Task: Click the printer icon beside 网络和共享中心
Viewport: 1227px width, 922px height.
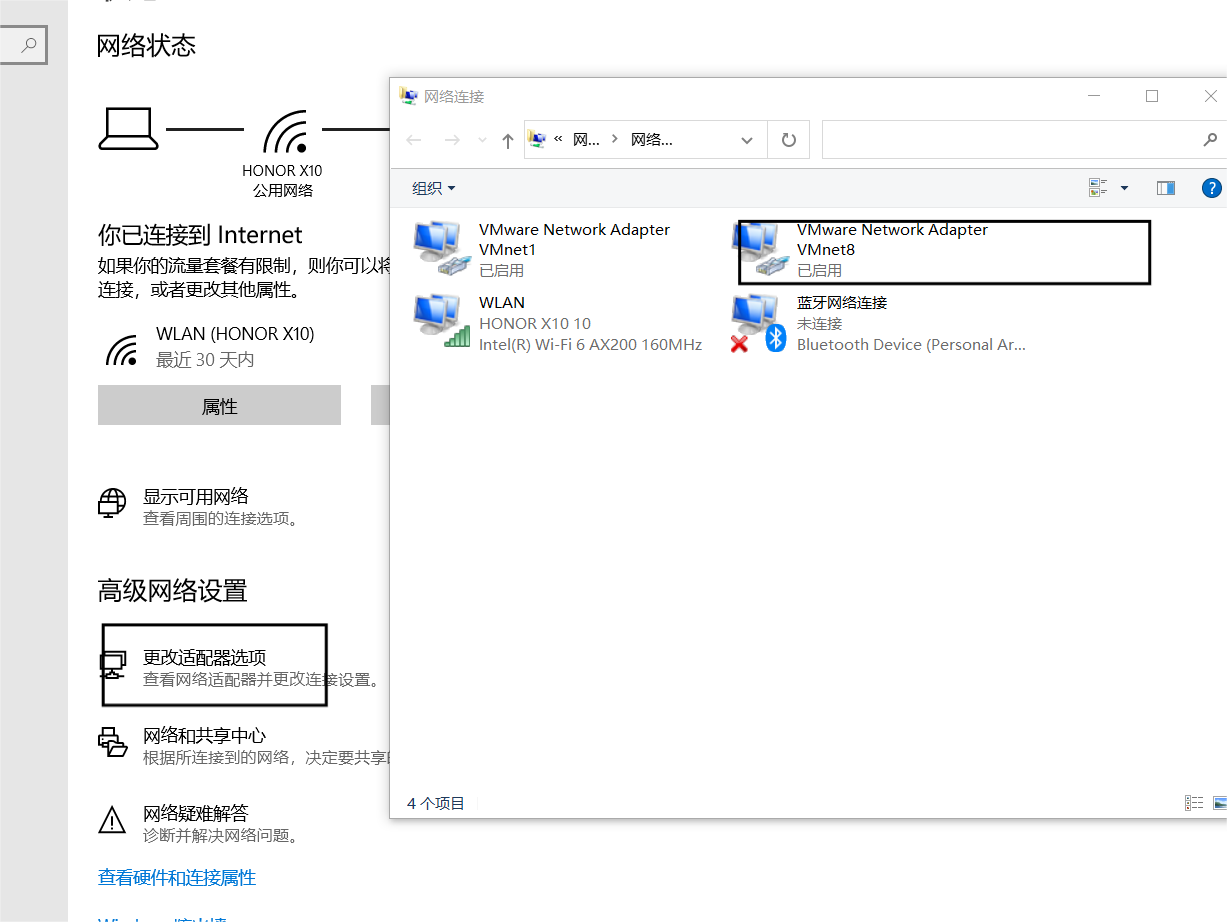Action: coord(113,743)
